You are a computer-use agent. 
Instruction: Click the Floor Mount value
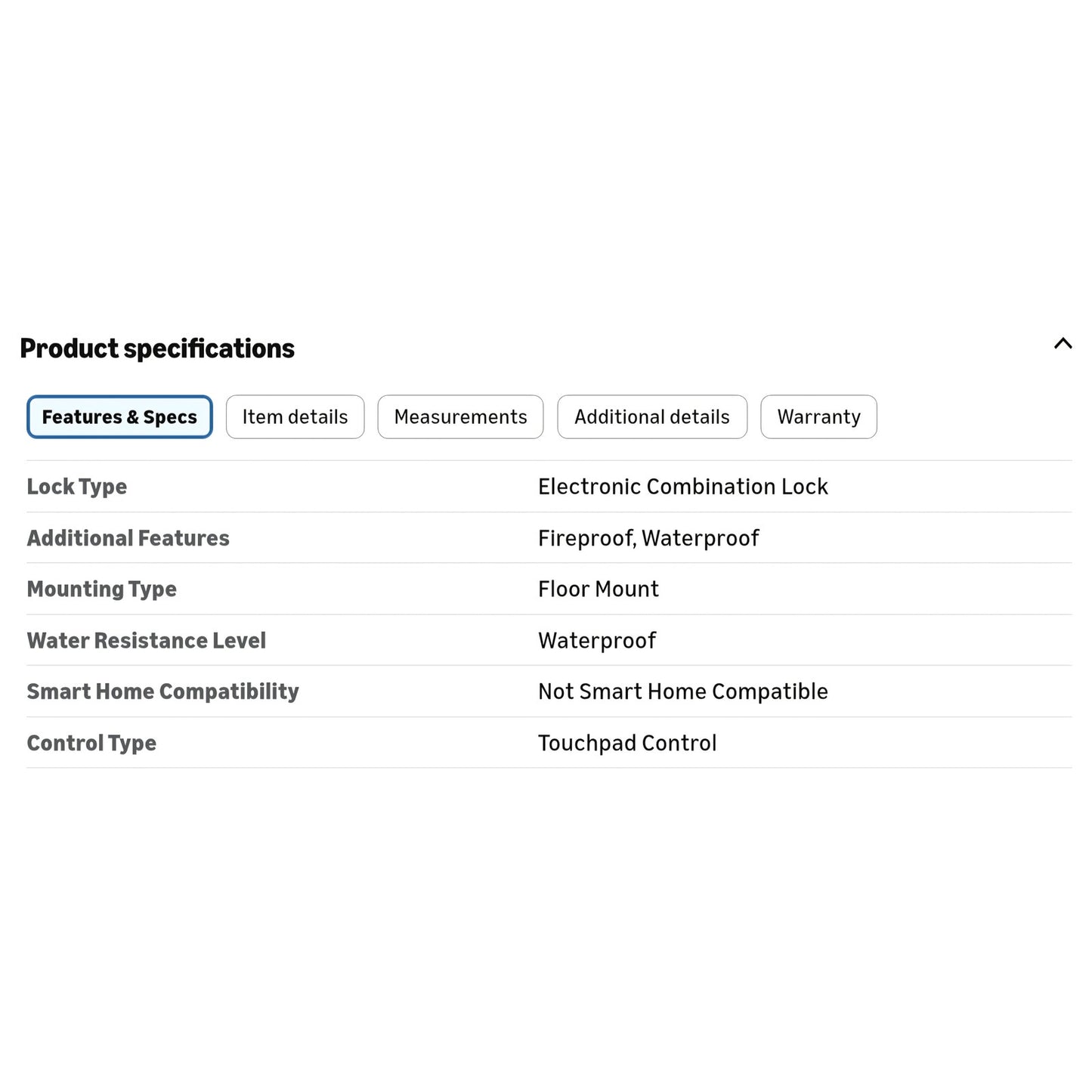pos(599,589)
